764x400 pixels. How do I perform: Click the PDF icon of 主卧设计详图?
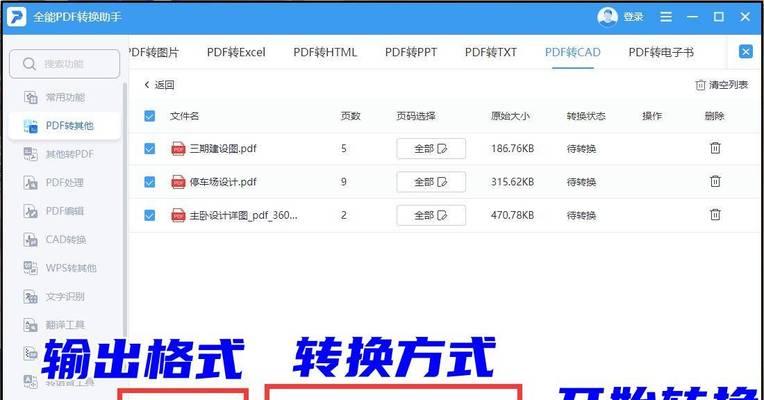[178, 215]
